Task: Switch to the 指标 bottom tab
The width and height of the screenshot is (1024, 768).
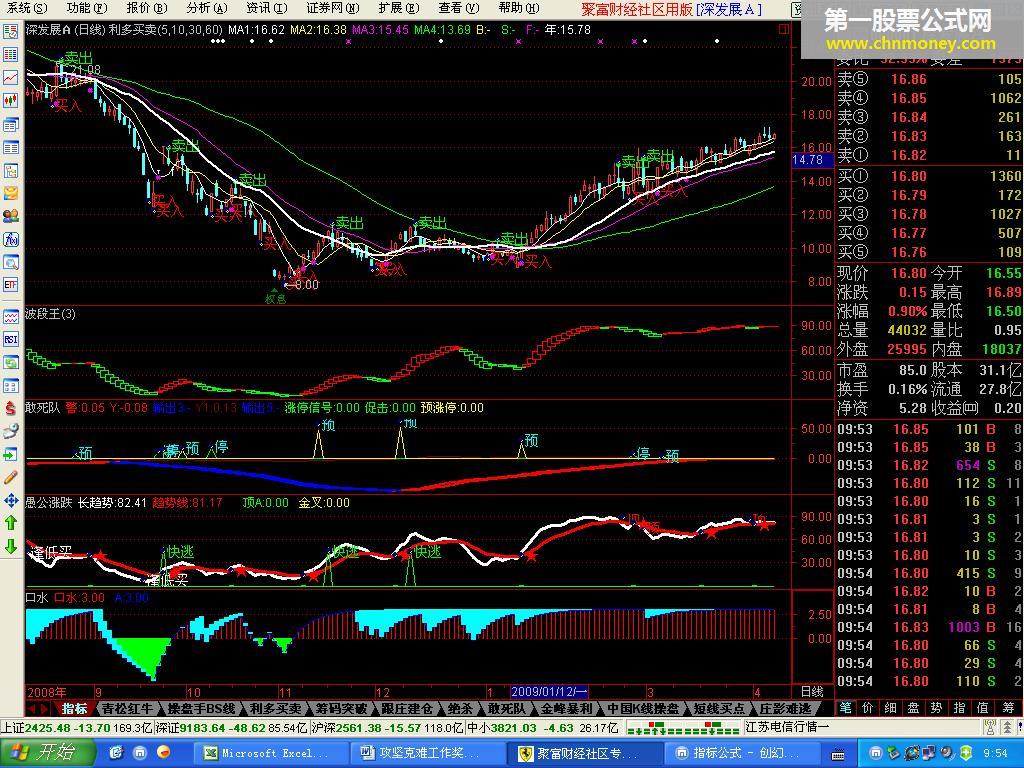Action: click(74, 709)
